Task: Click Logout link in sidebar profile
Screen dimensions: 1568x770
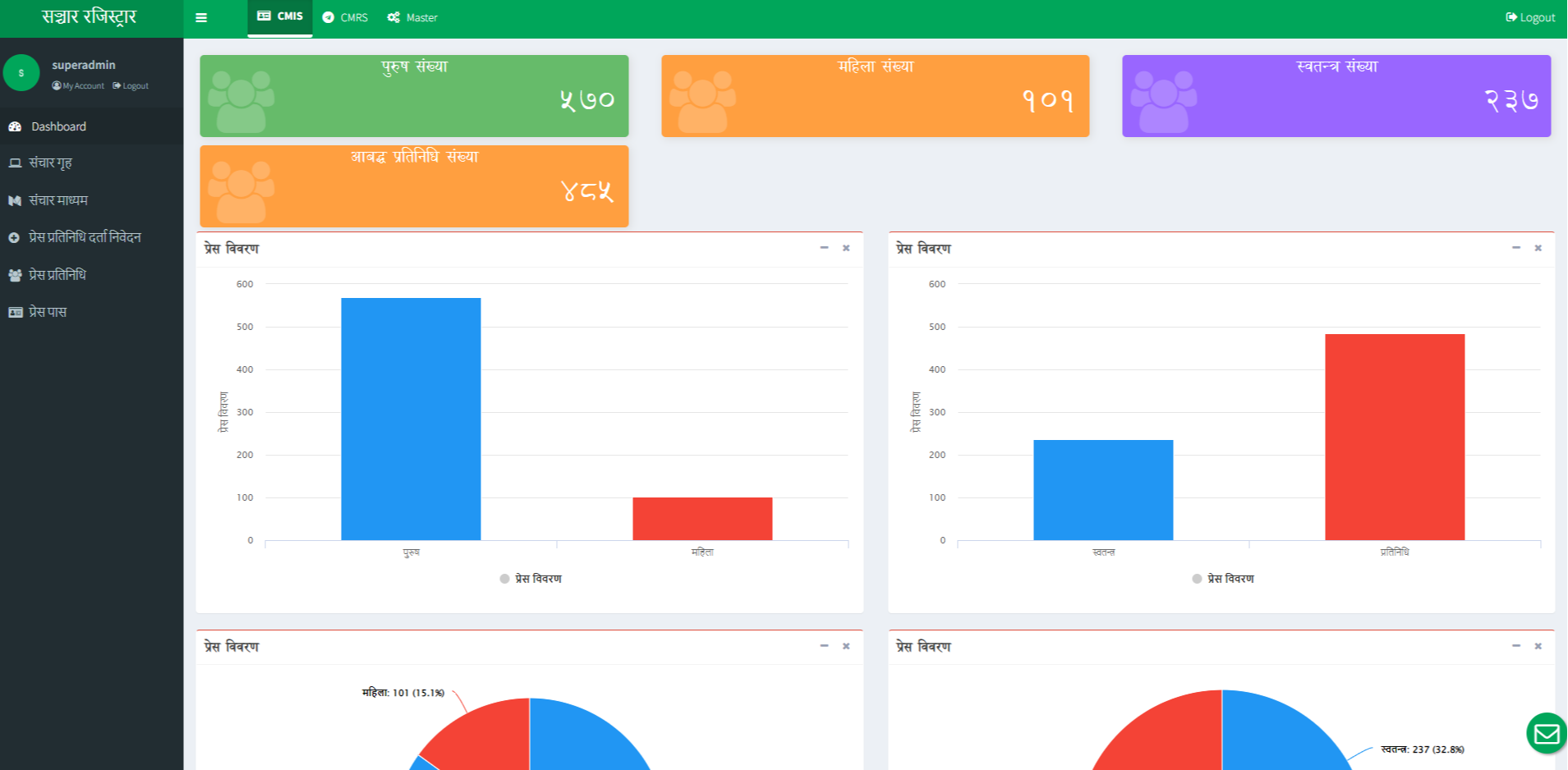Action: [x=131, y=85]
